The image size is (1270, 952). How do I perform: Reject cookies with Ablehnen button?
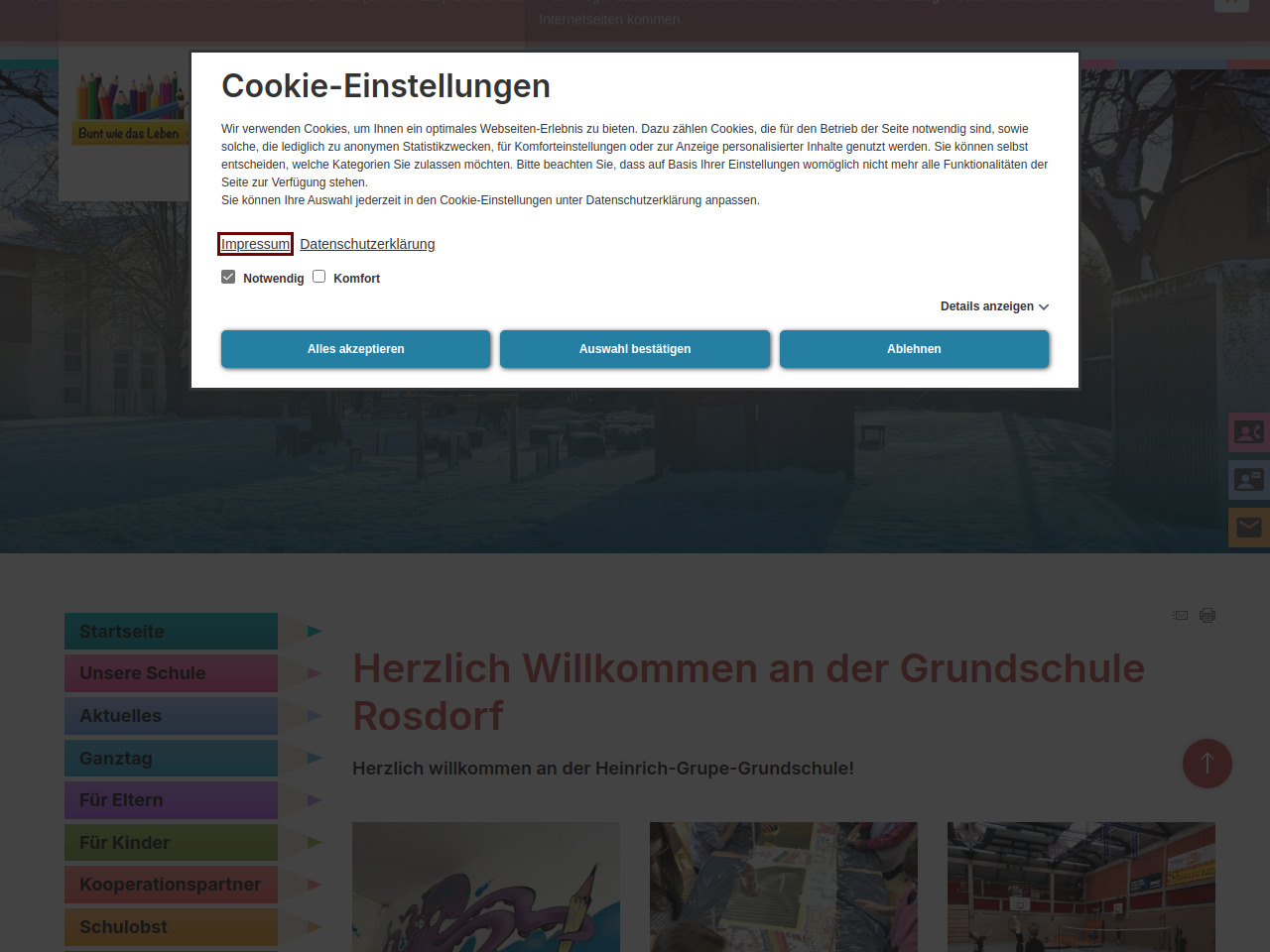coord(914,349)
